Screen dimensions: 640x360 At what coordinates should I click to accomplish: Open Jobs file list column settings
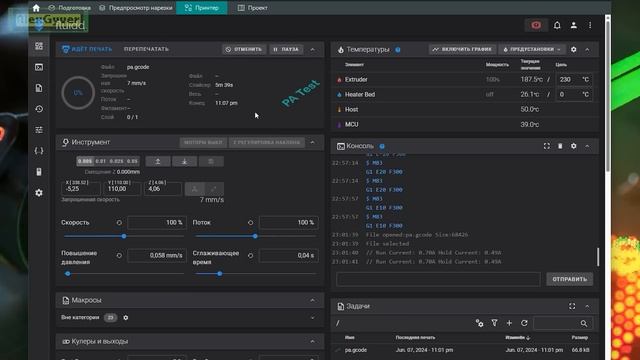tap(479, 323)
